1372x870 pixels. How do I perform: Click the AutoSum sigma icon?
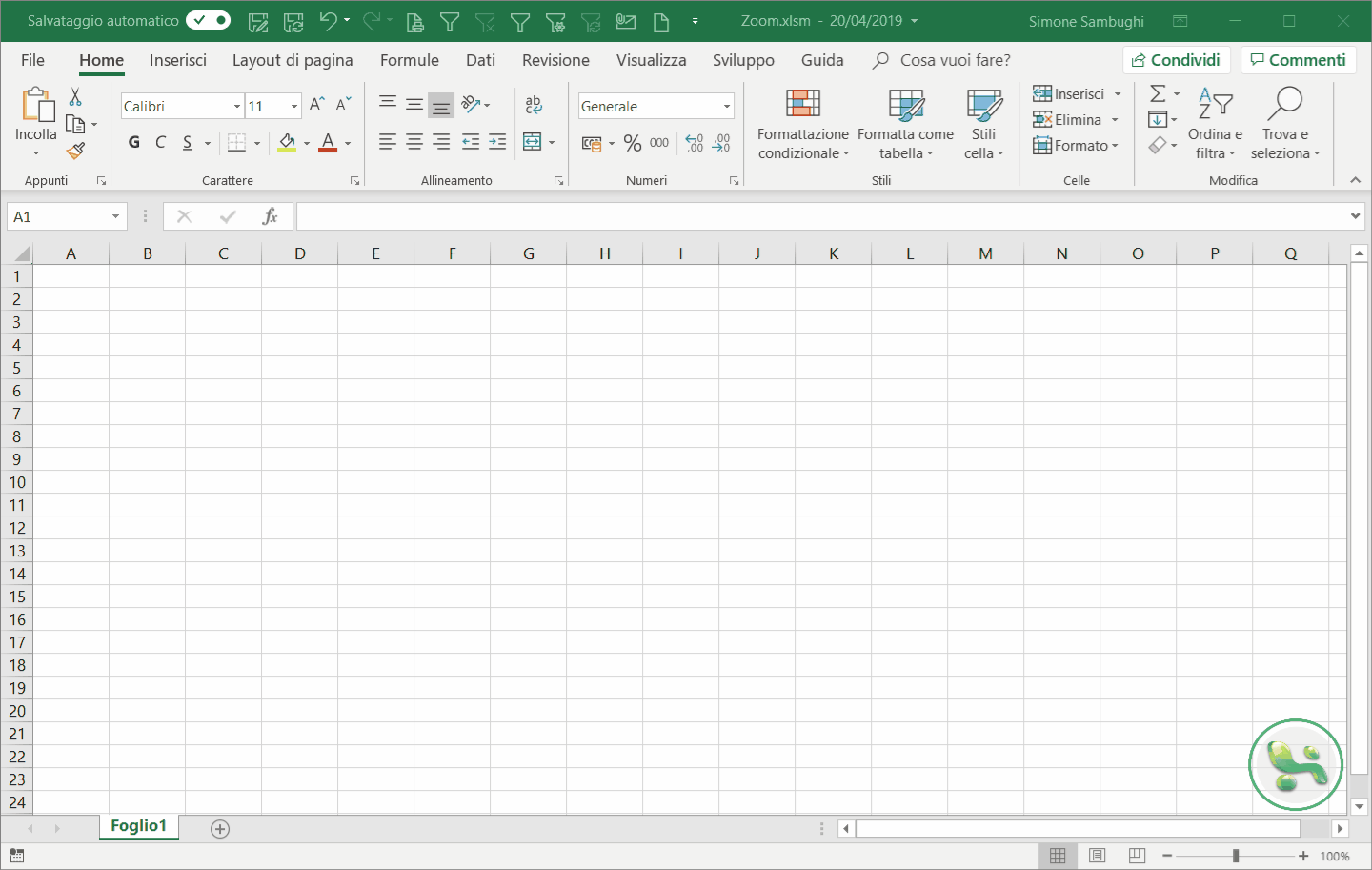[1156, 92]
